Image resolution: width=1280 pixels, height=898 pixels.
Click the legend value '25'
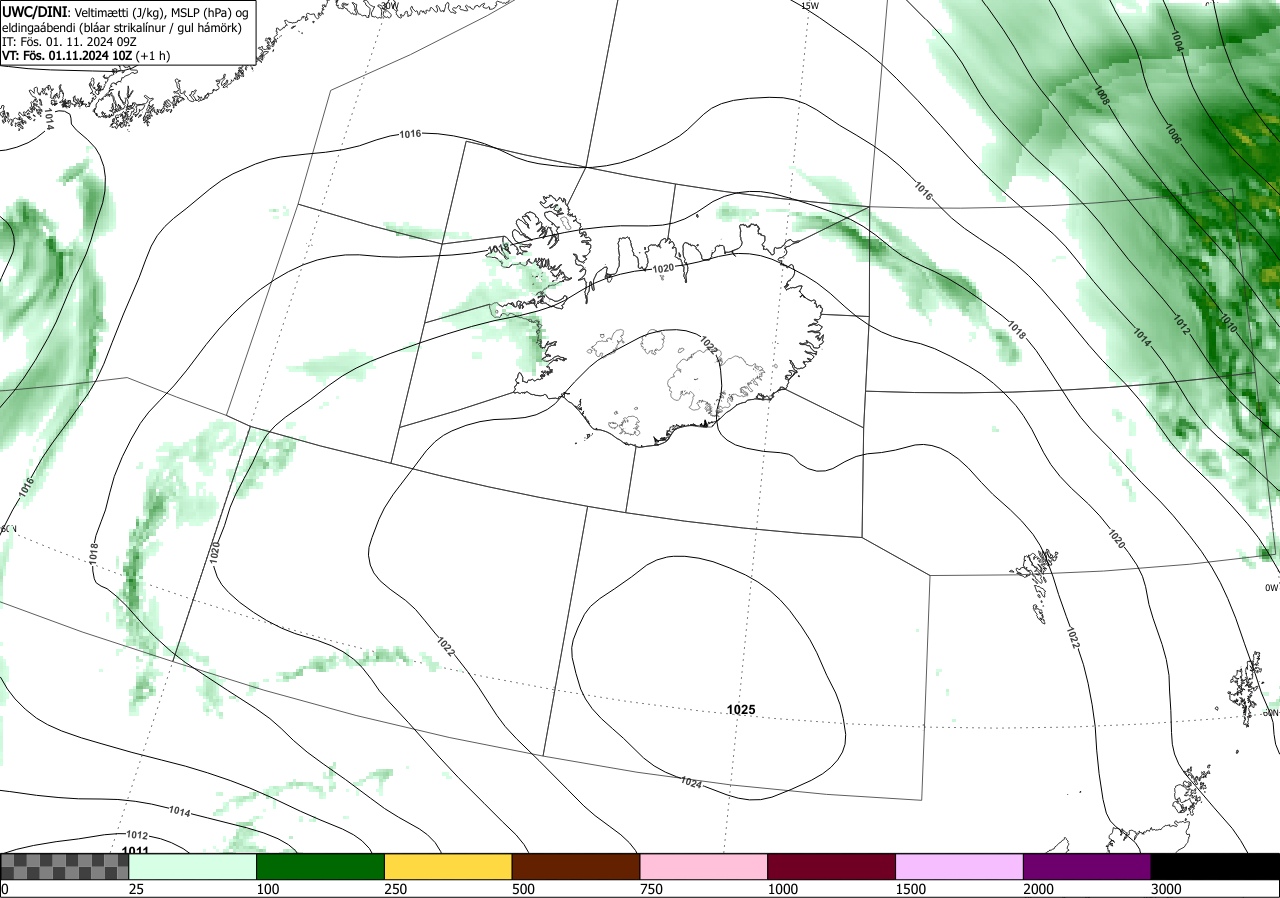pyautogui.click(x=137, y=889)
